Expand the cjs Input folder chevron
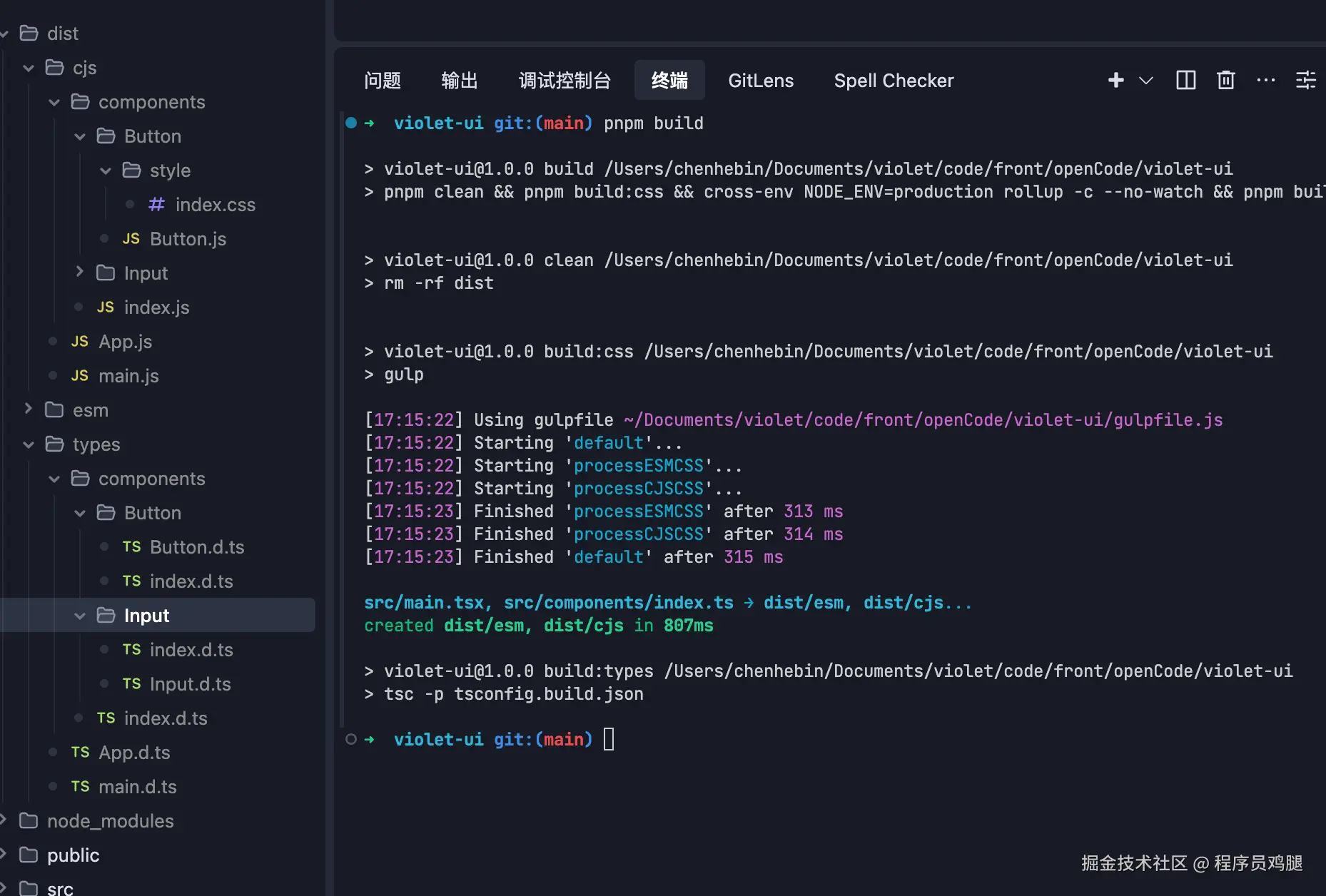The width and height of the screenshot is (1326, 896). [80, 273]
